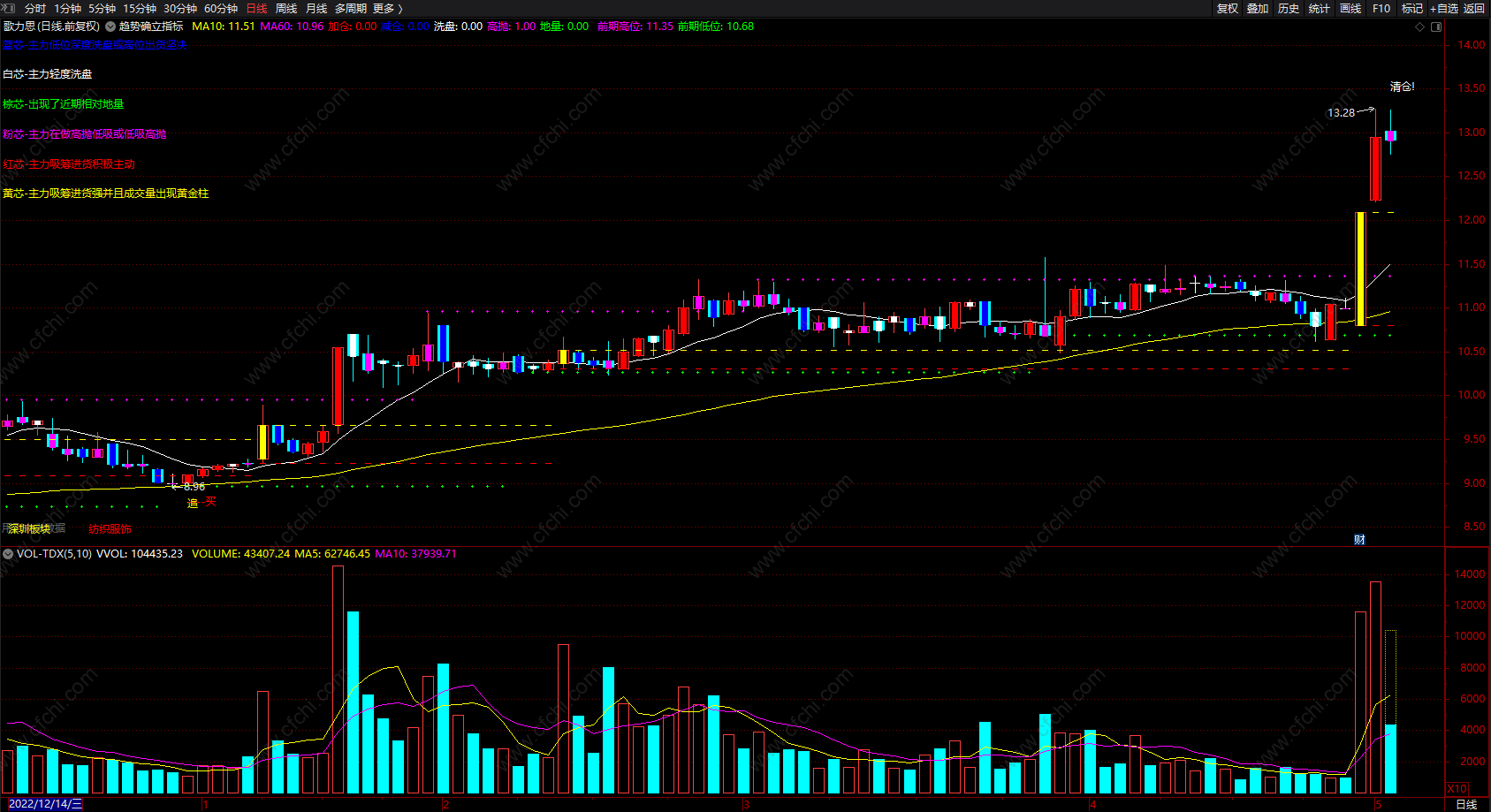This screenshot has width=1491, height=812.
Task: Click the X10 volume scale label
Action: point(1457,788)
